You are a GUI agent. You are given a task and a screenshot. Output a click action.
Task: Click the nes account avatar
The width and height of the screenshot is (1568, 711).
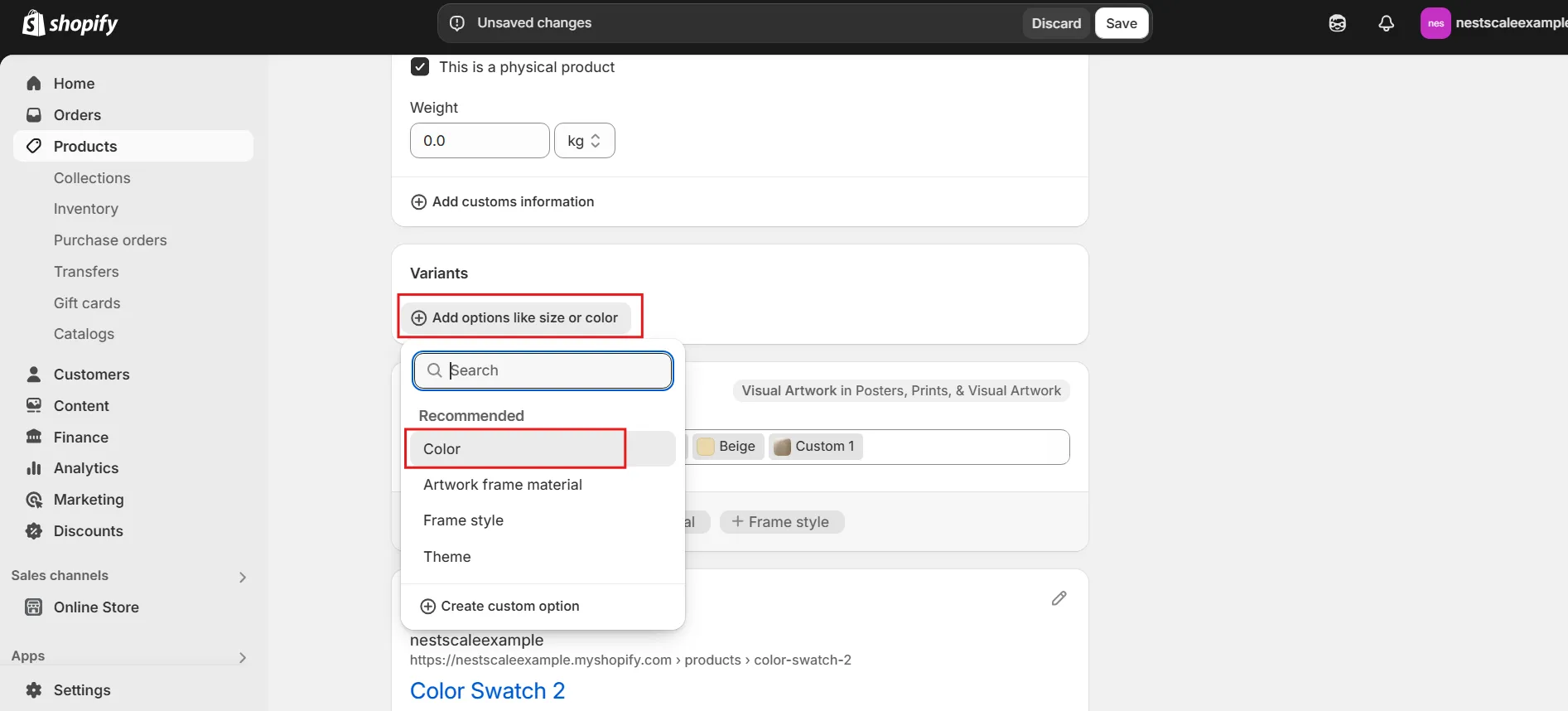pyautogui.click(x=1435, y=23)
